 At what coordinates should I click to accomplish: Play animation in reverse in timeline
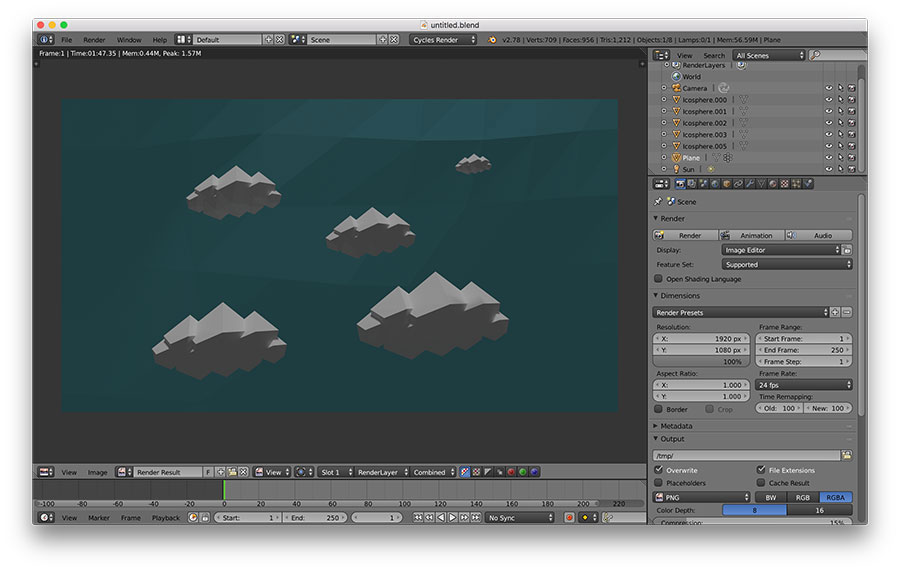coord(441,517)
